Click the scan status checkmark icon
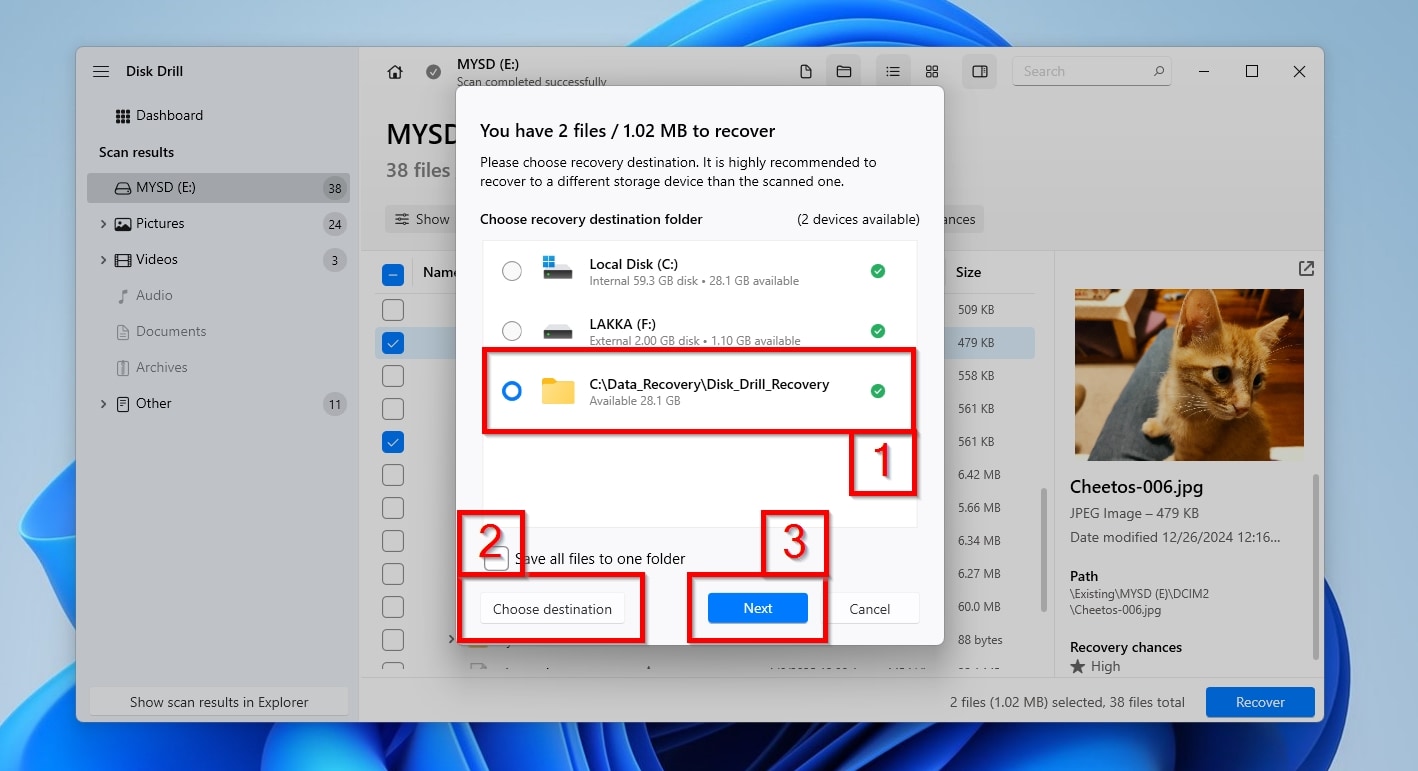 [x=433, y=72]
